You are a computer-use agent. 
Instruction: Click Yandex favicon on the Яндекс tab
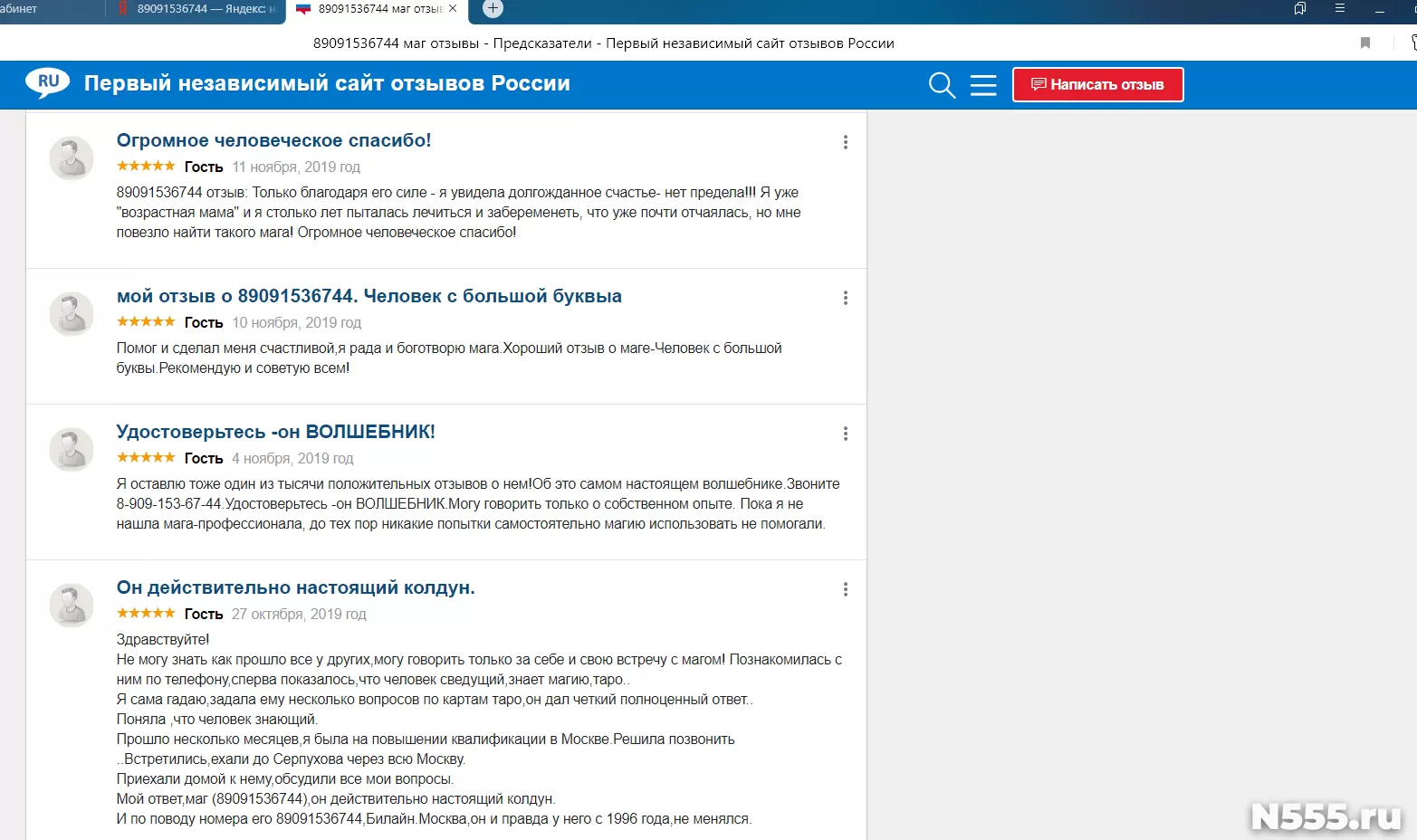coord(124,8)
